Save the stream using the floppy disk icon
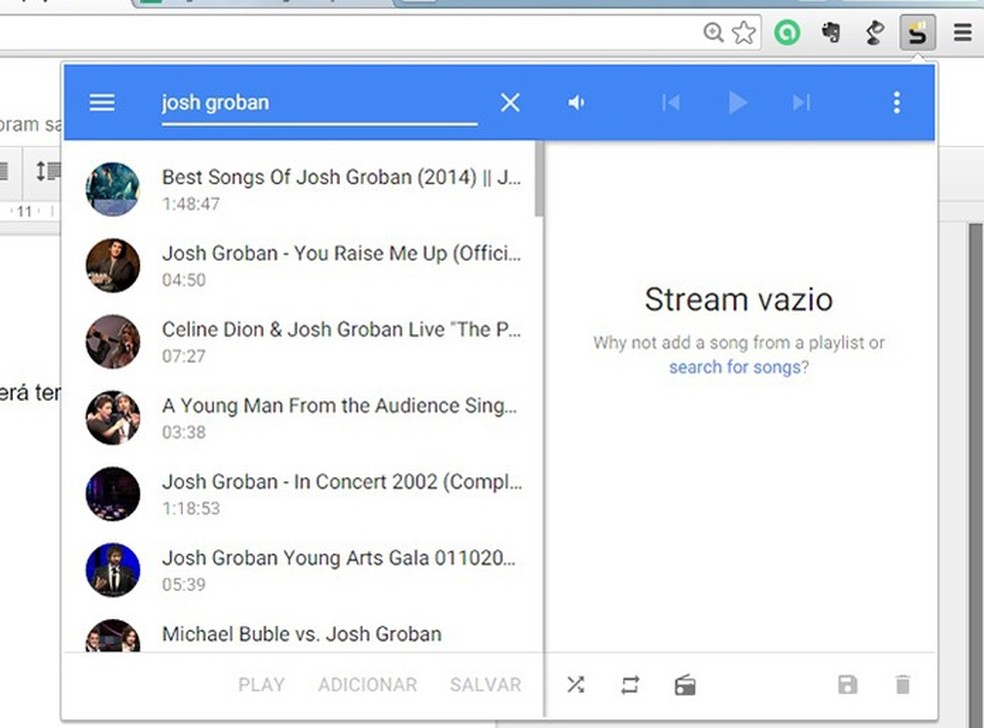984x728 pixels. pyautogui.click(x=847, y=685)
